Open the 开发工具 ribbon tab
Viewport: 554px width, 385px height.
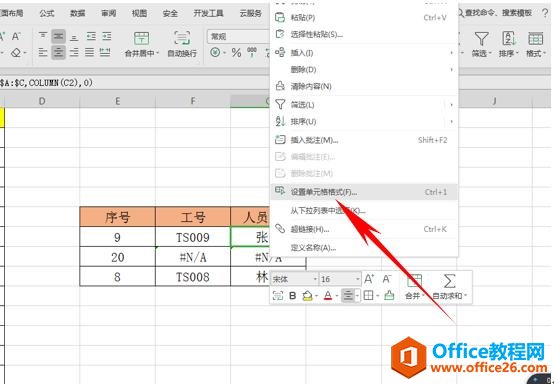point(208,13)
